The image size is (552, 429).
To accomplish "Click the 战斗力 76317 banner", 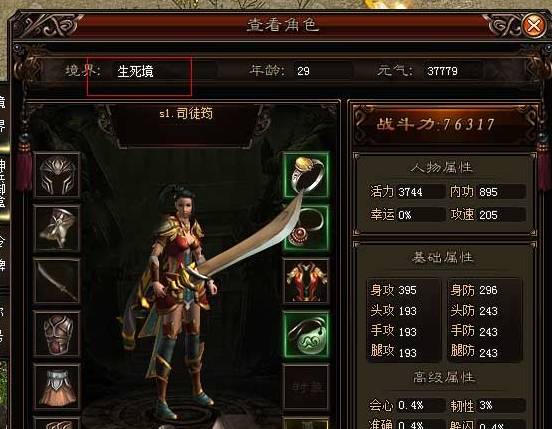I will pos(435,124).
